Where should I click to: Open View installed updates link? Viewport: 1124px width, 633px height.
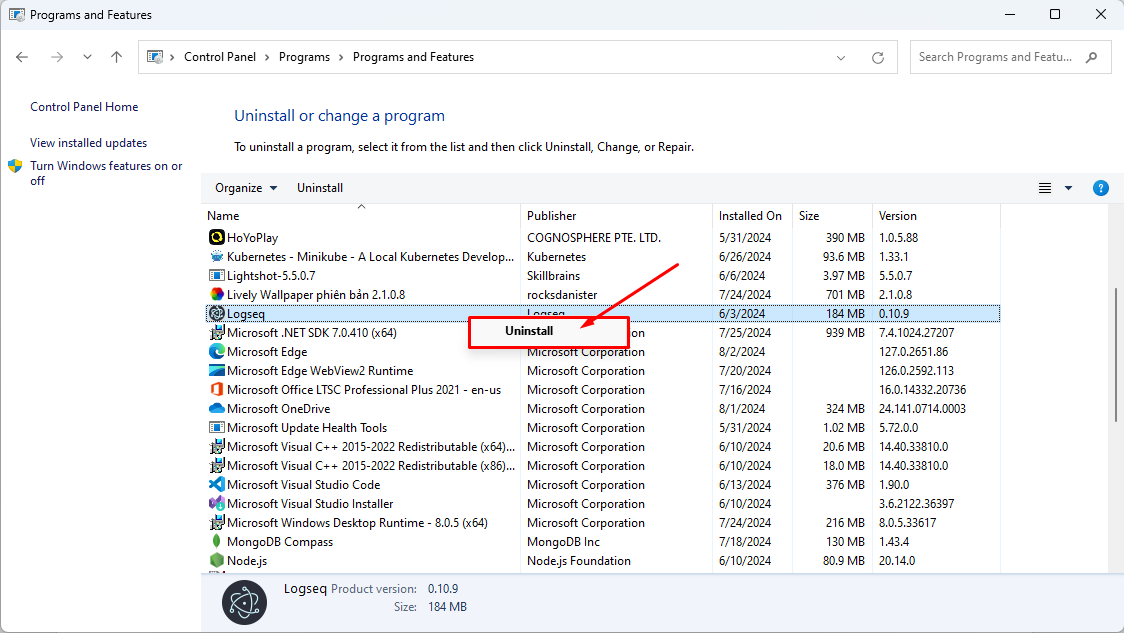(88, 143)
